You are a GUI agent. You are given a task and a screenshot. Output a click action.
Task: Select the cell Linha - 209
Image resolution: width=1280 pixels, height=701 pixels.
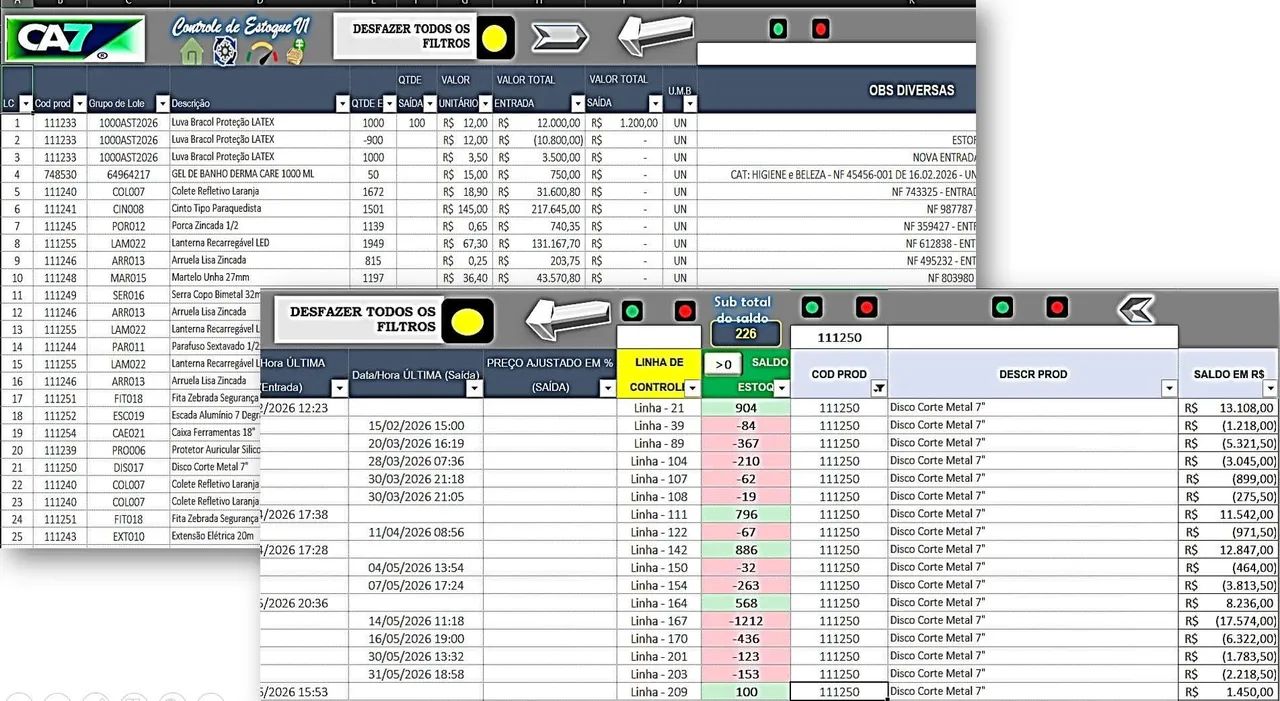[659, 692]
